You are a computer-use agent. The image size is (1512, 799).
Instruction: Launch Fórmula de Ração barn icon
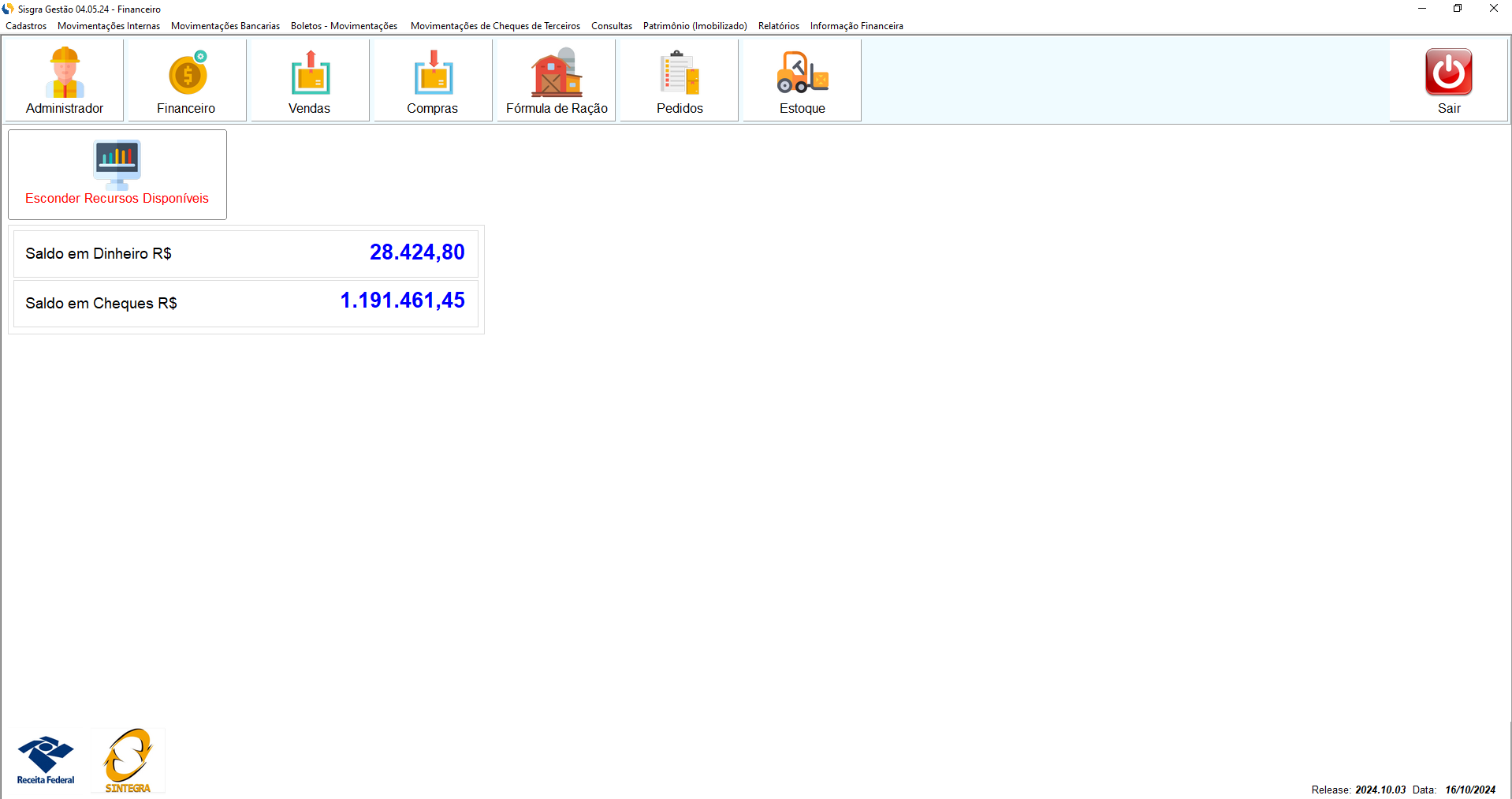coord(557,73)
